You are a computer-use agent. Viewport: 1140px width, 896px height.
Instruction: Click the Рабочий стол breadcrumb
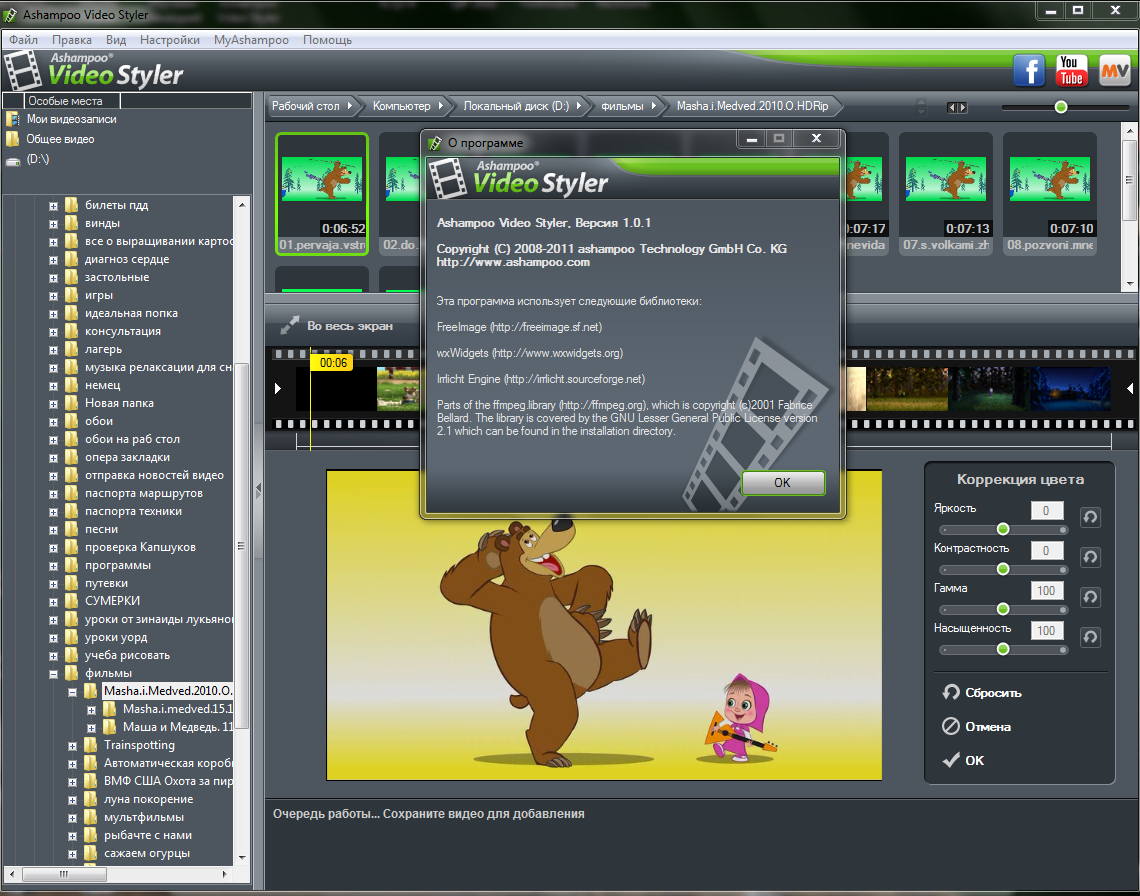pos(312,106)
